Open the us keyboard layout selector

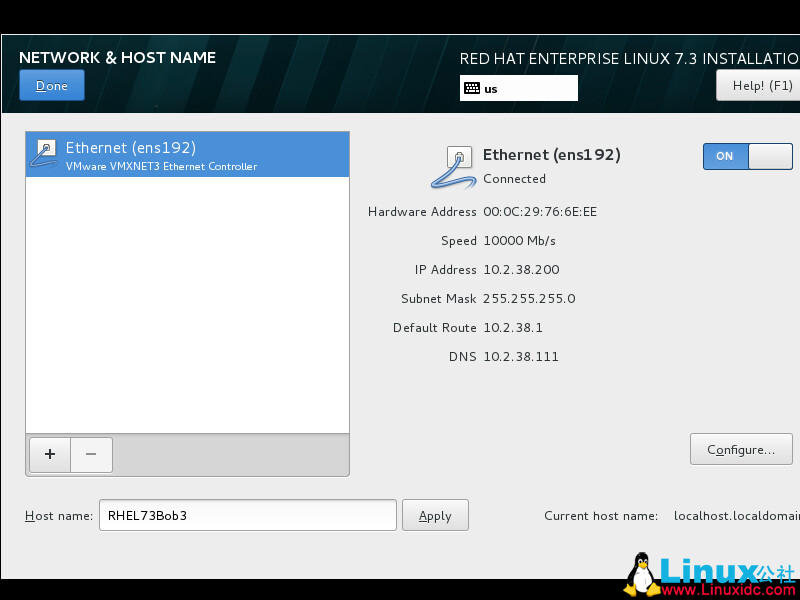pyautogui.click(x=518, y=88)
